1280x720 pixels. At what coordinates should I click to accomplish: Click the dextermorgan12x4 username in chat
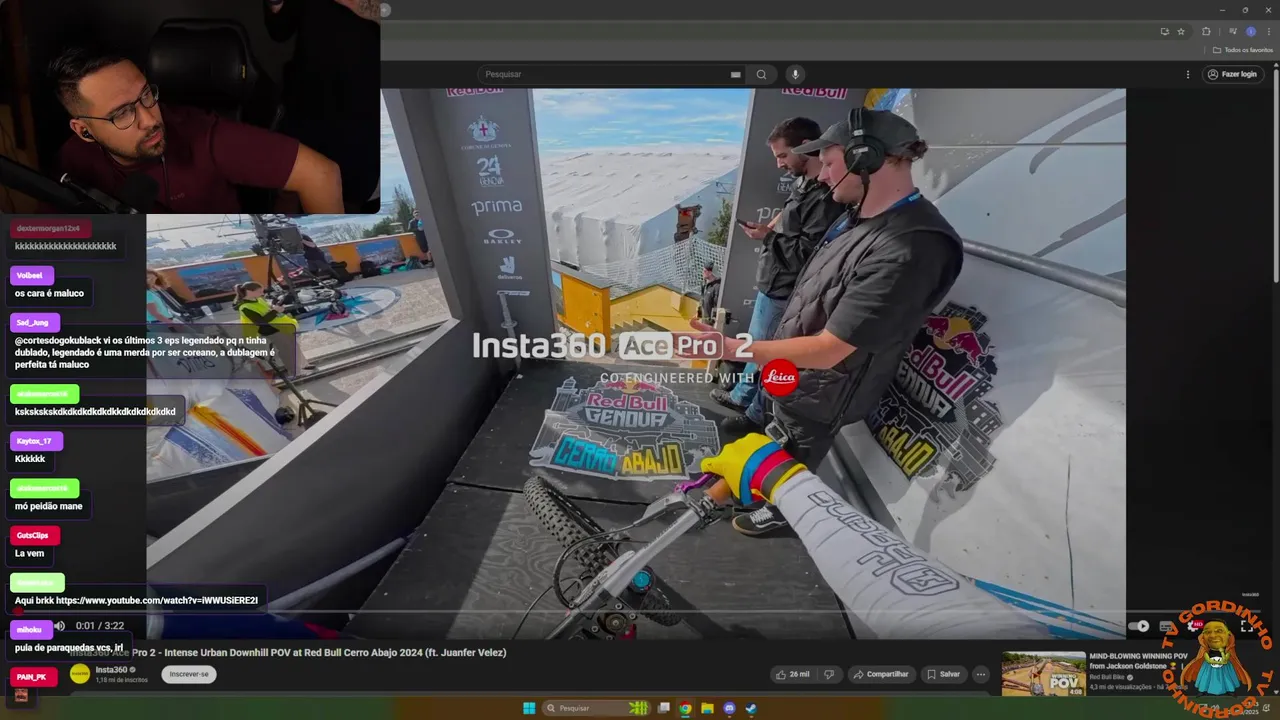[49, 228]
